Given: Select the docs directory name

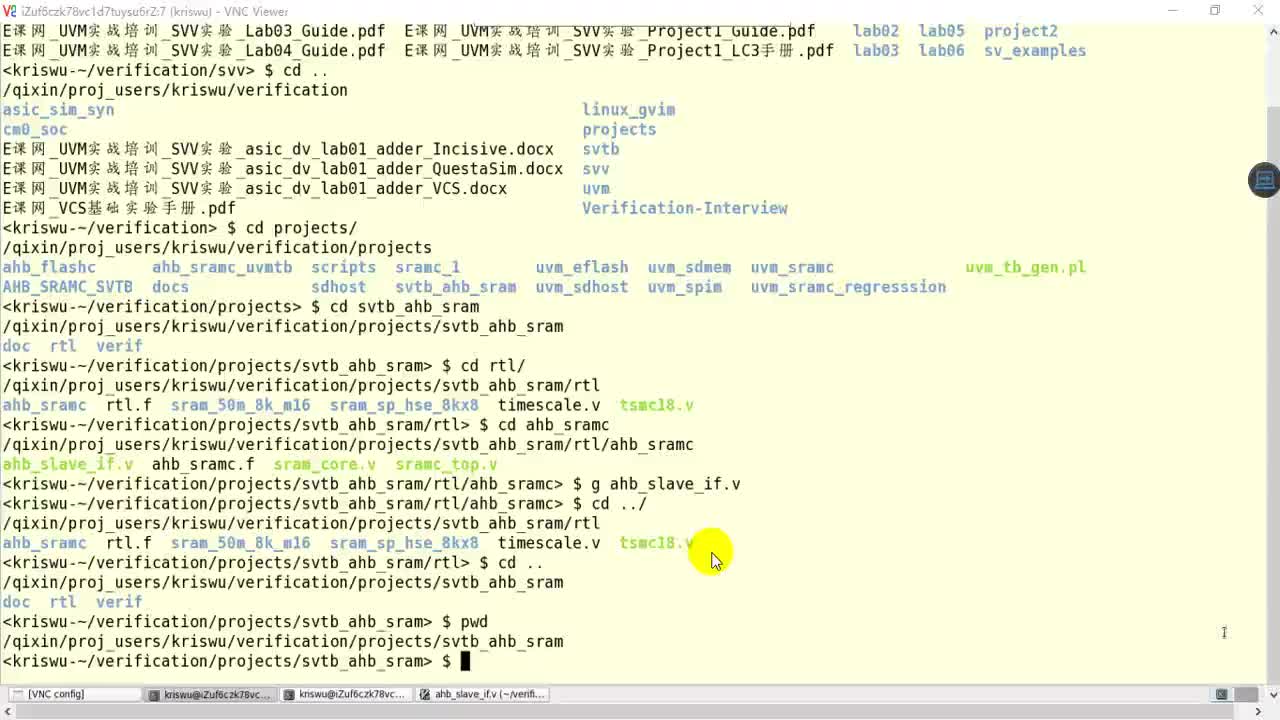Looking at the screenshot, I should point(170,287).
